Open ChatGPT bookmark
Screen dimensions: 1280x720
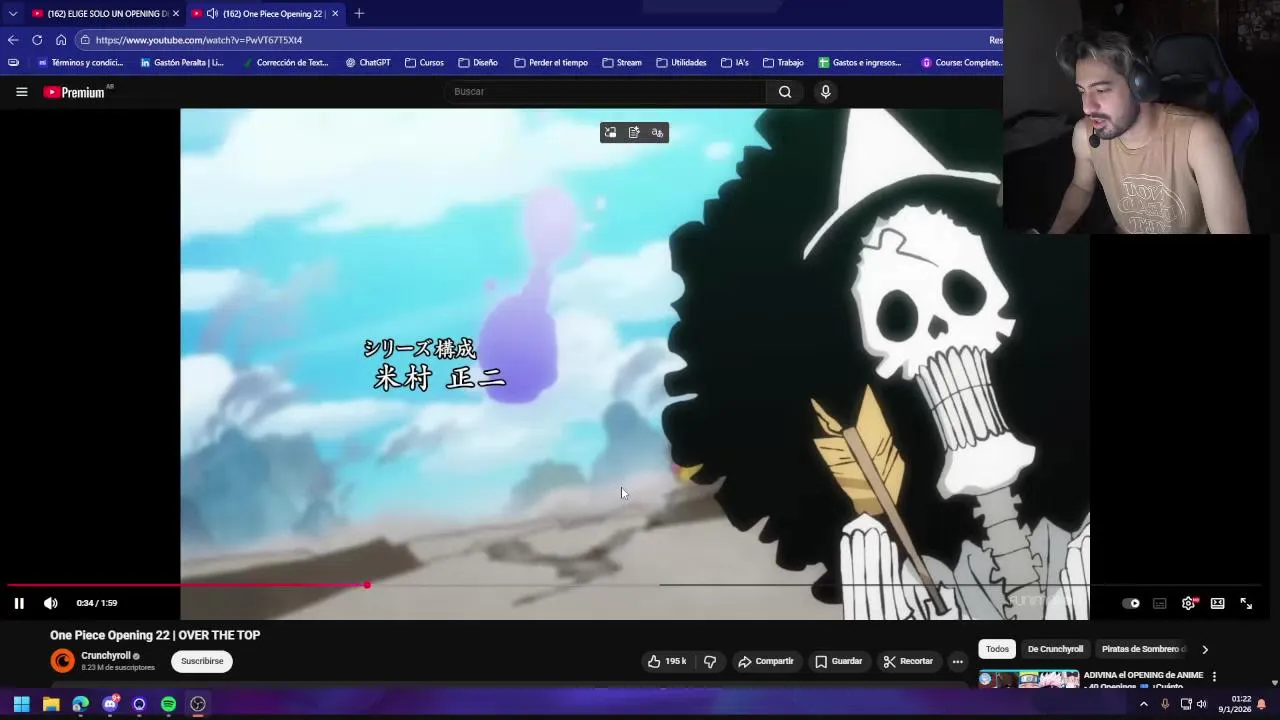[x=368, y=63]
